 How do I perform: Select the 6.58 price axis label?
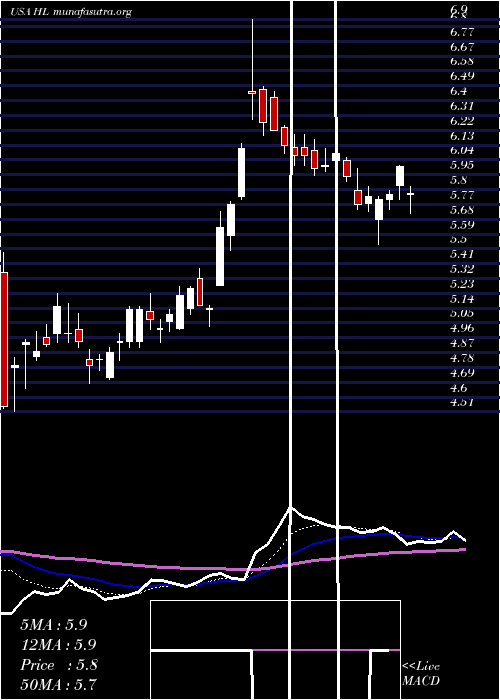462,61
